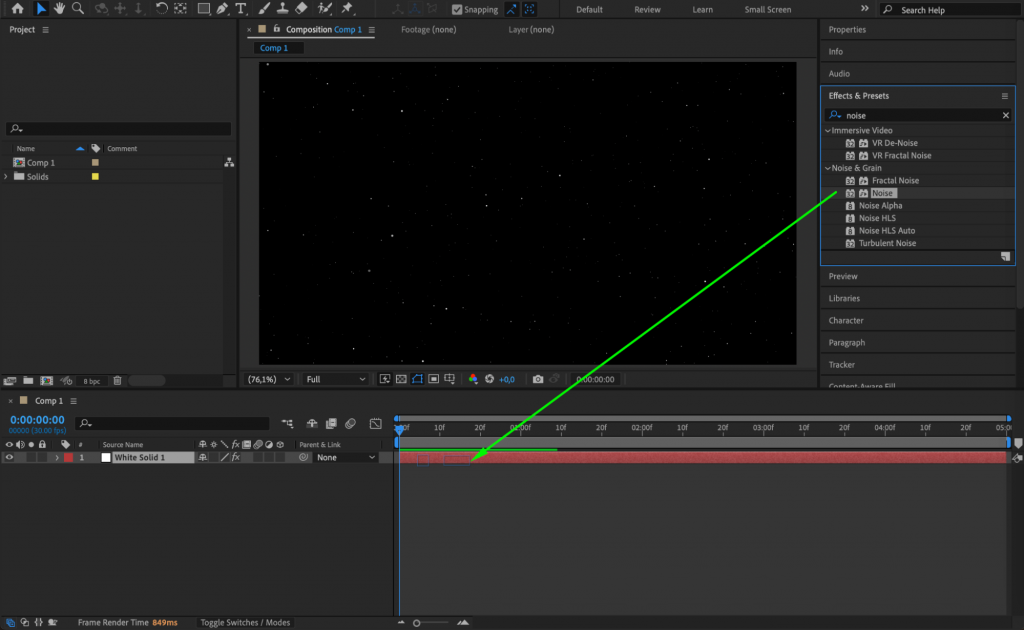This screenshot has width=1024, height=630.
Task: Take a snapshot of the composition
Action: coord(537,379)
